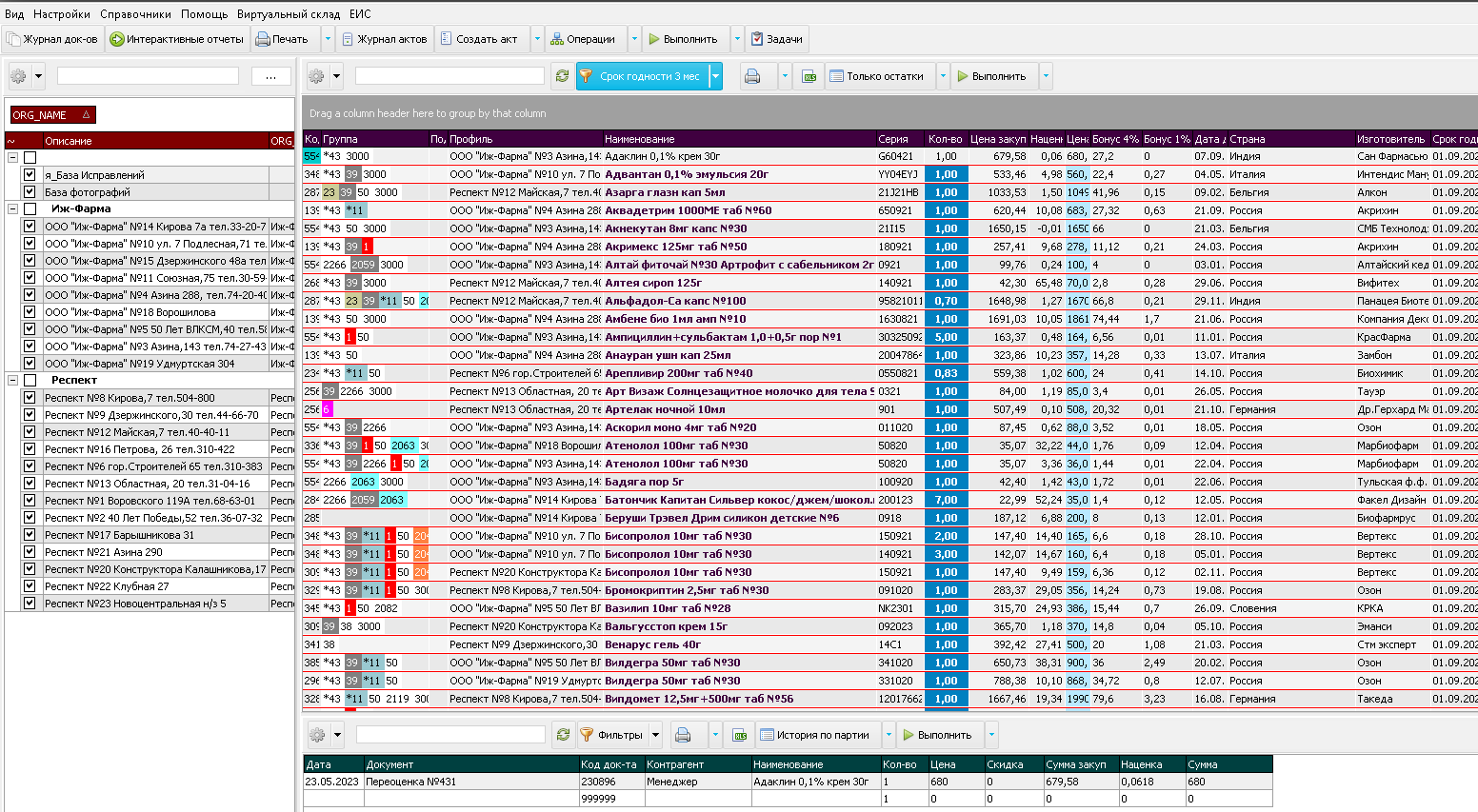Click gear icon in bottom panel toolbar
Screen dimensions: 1478x812
[317, 735]
